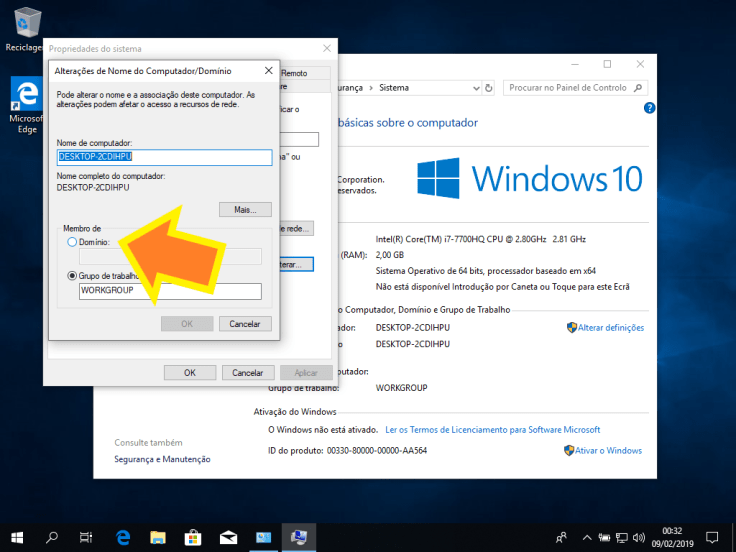Image resolution: width=736 pixels, height=552 pixels.
Task: Open the Mail app from the taskbar
Action: coord(228,537)
